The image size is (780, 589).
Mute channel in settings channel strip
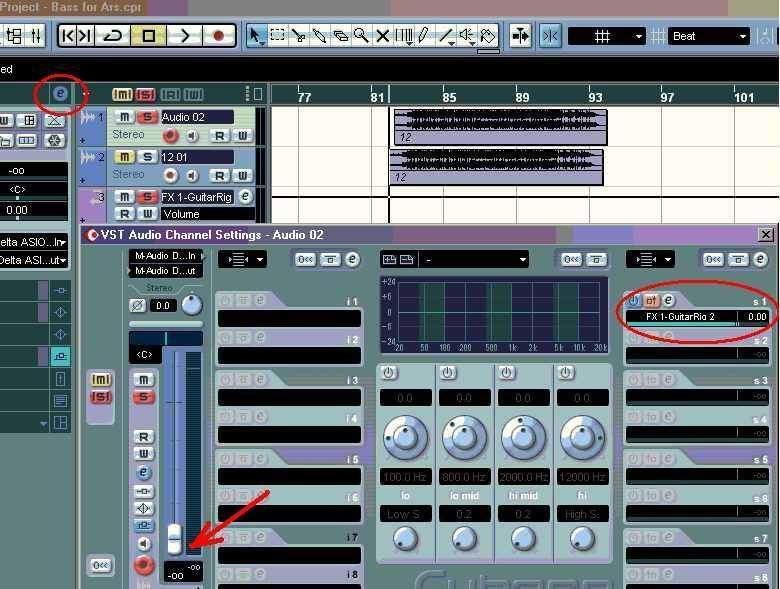click(x=143, y=380)
